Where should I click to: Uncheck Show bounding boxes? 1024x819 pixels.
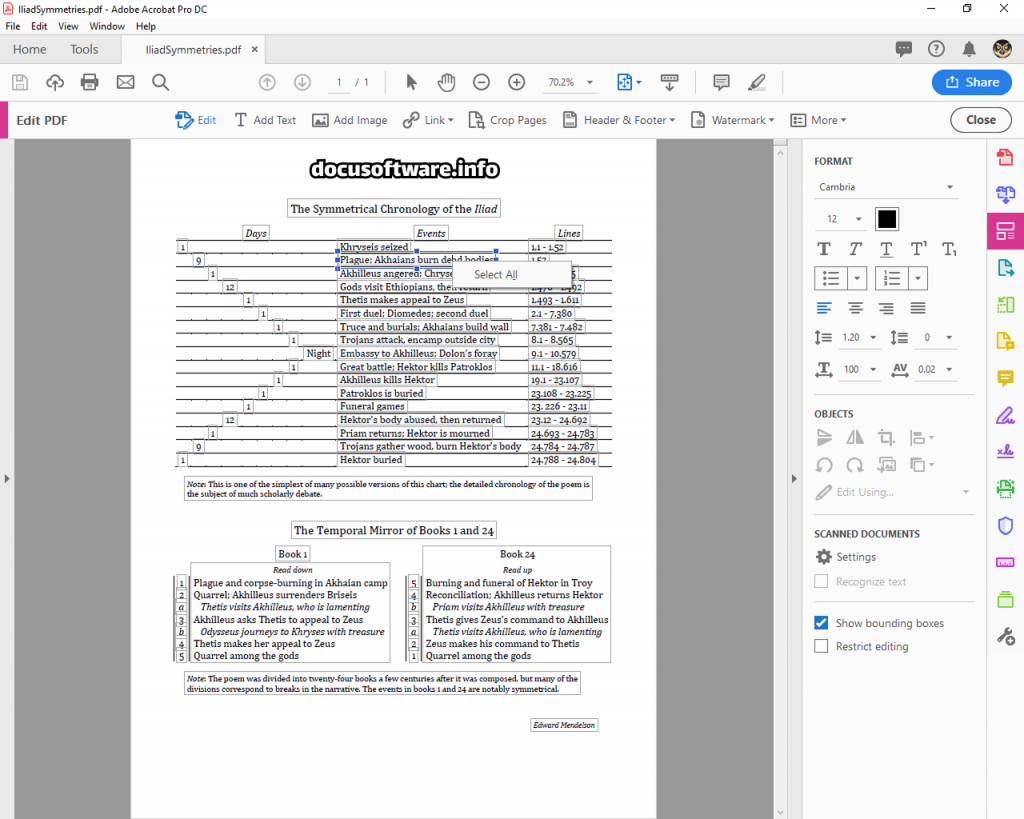click(x=821, y=623)
